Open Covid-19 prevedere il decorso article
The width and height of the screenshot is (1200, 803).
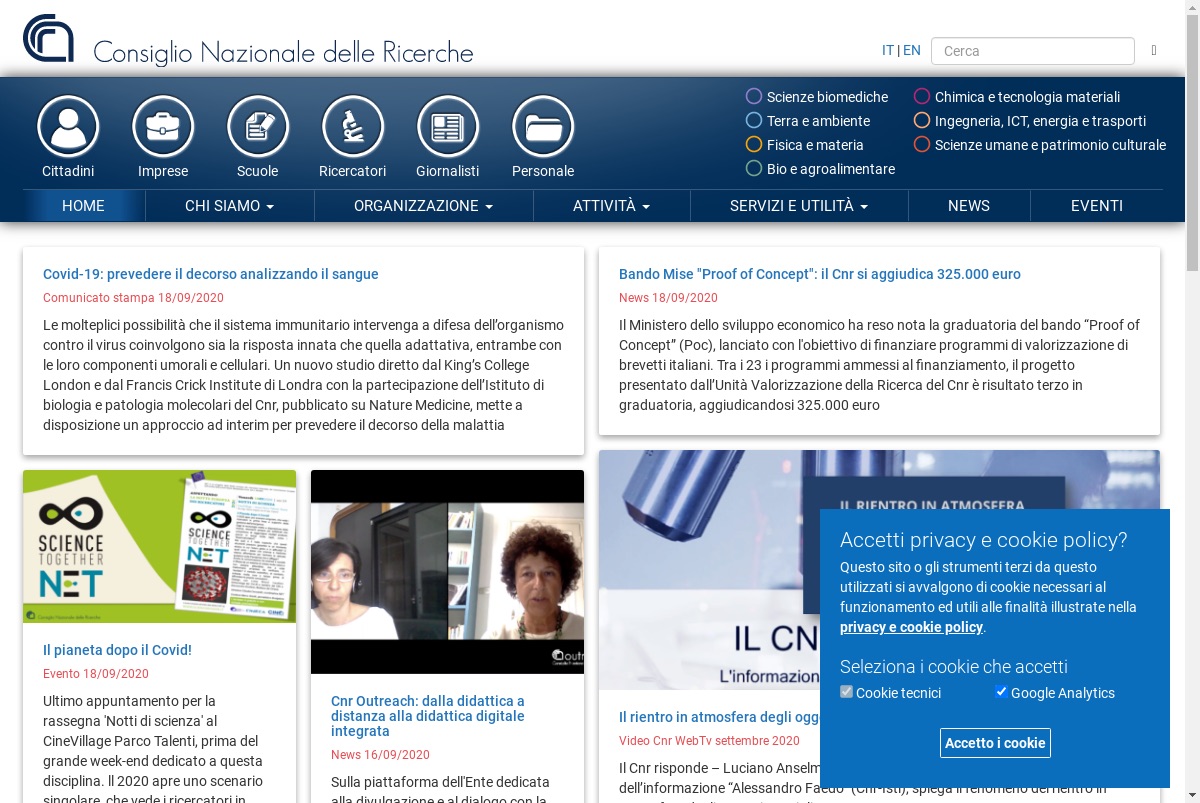point(211,274)
